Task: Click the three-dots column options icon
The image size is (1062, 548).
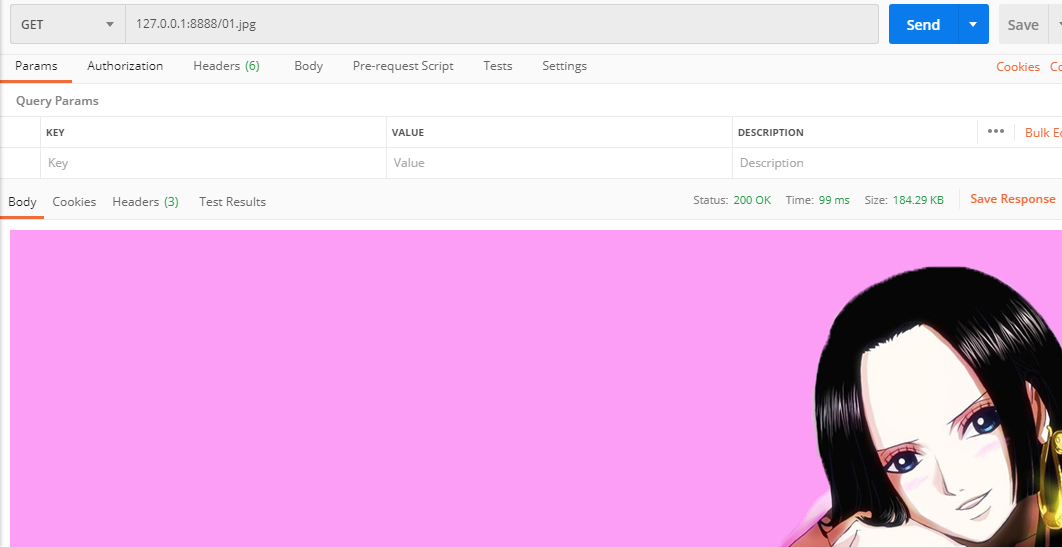Action: (x=996, y=131)
